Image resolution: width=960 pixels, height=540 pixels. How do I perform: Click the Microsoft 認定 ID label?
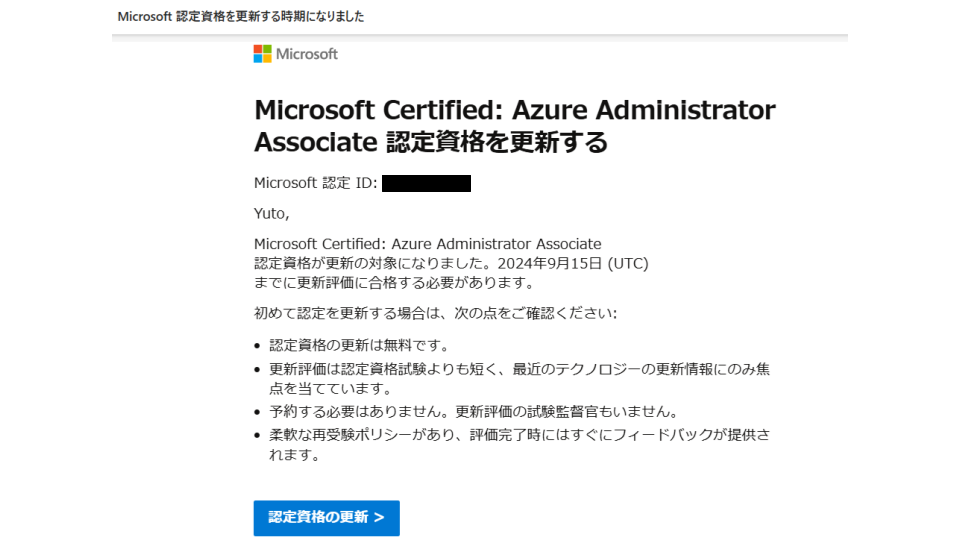[x=315, y=183]
